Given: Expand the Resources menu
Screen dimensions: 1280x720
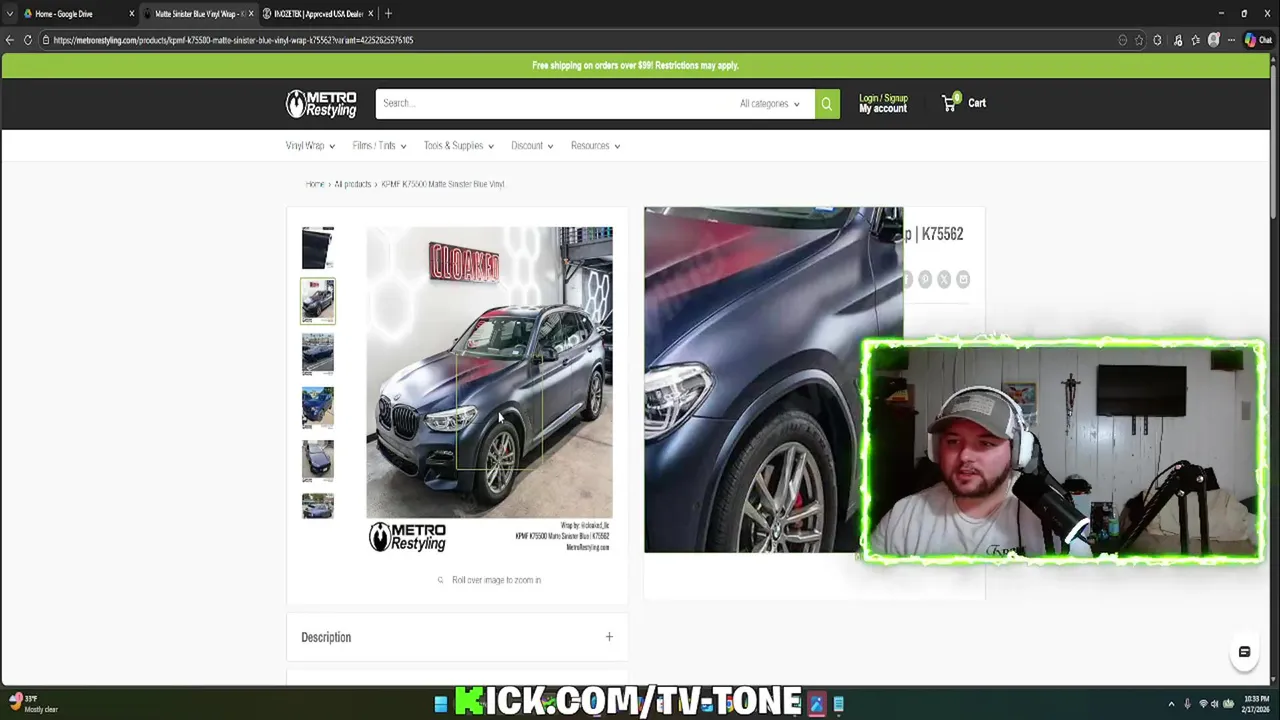Looking at the screenshot, I should (595, 146).
